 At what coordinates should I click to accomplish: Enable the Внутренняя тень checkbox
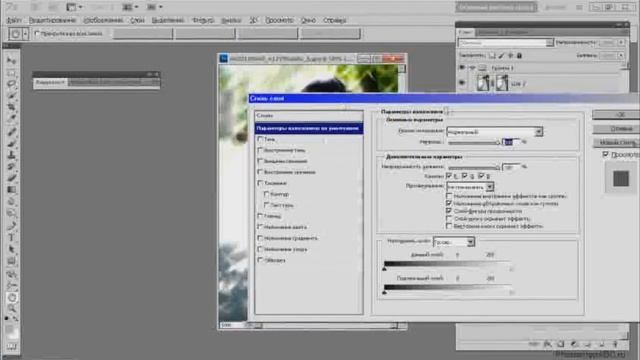(260, 150)
